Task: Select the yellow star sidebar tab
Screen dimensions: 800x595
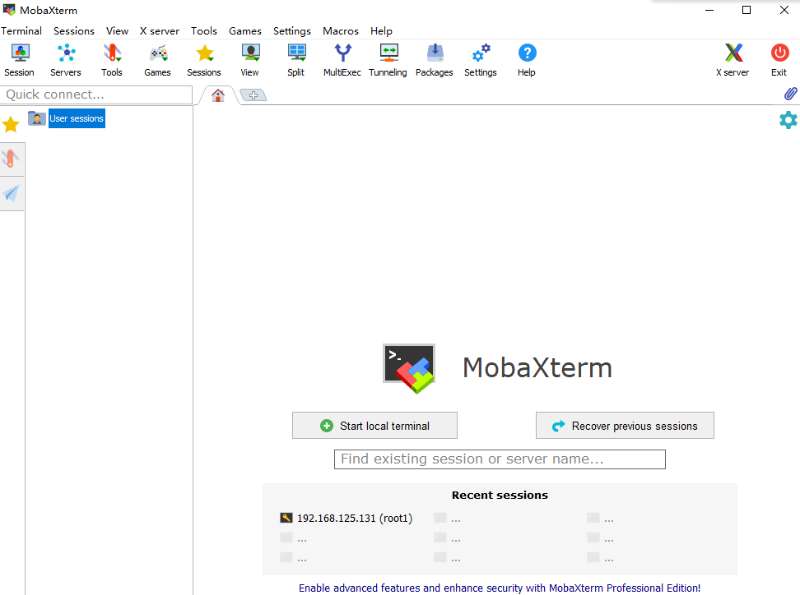Action: 11,124
